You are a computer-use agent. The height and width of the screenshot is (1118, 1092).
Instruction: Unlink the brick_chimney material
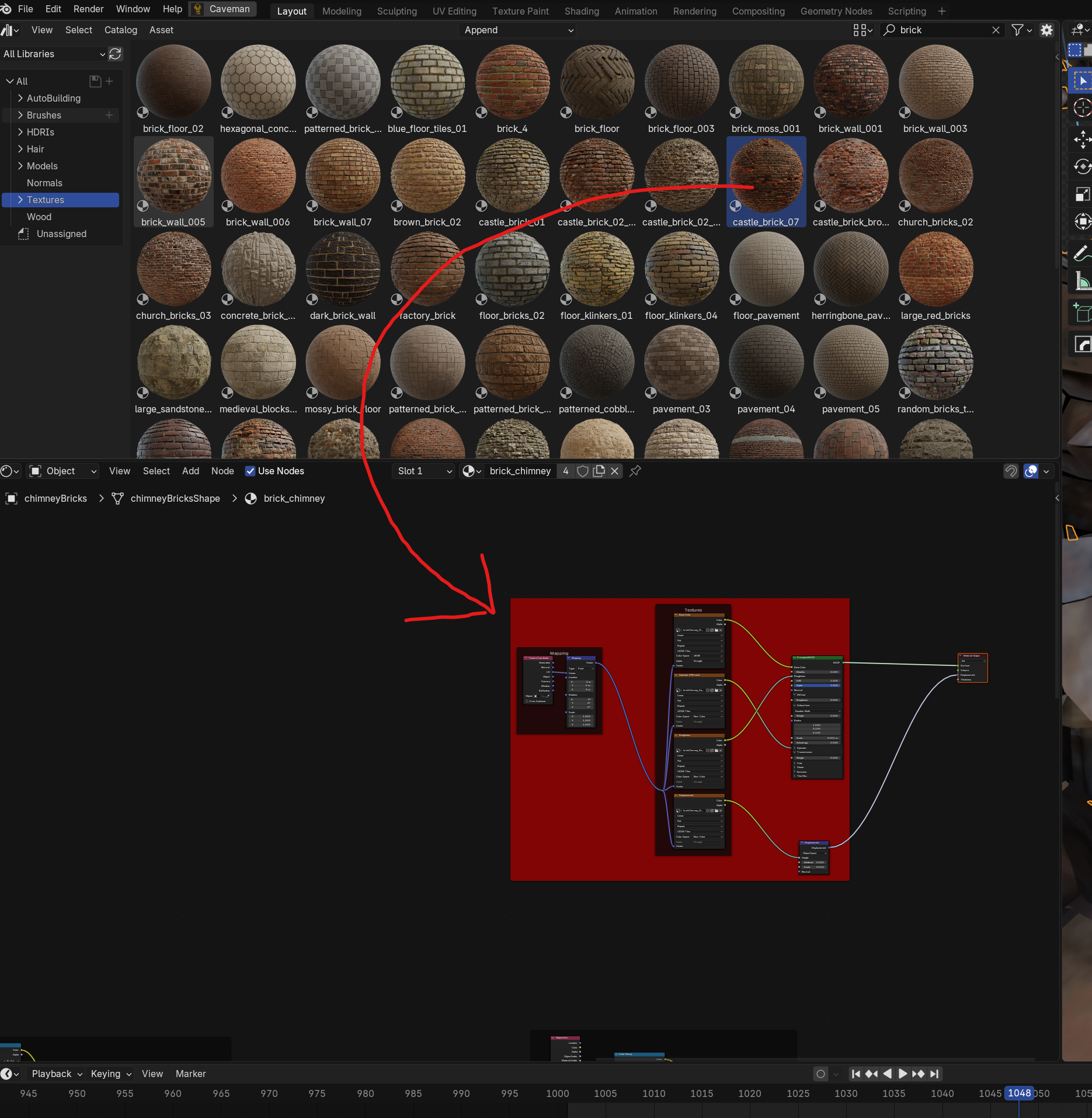[614, 471]
